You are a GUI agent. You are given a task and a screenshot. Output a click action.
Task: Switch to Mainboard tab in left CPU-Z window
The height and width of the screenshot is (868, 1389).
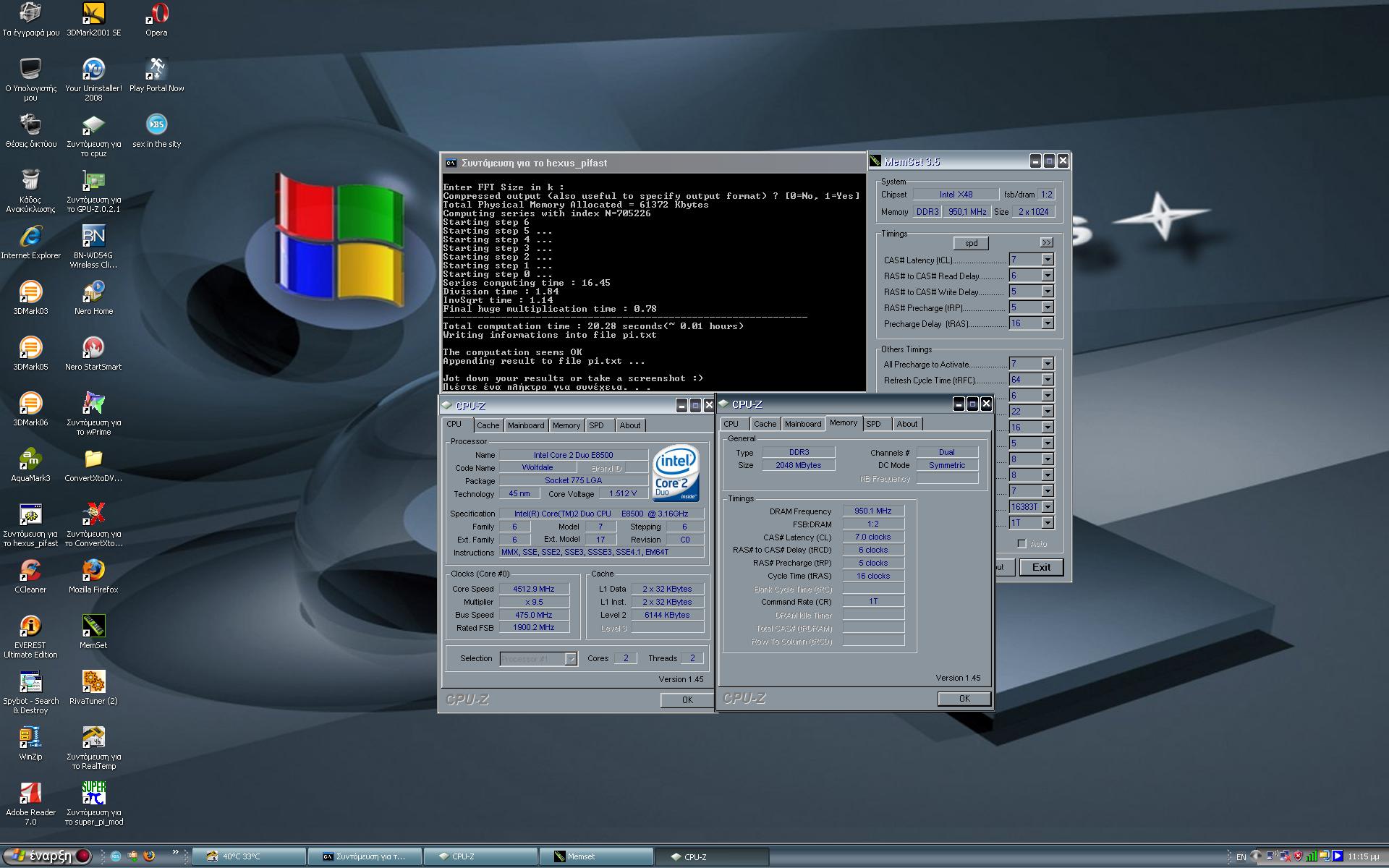[x=526, y=425]
